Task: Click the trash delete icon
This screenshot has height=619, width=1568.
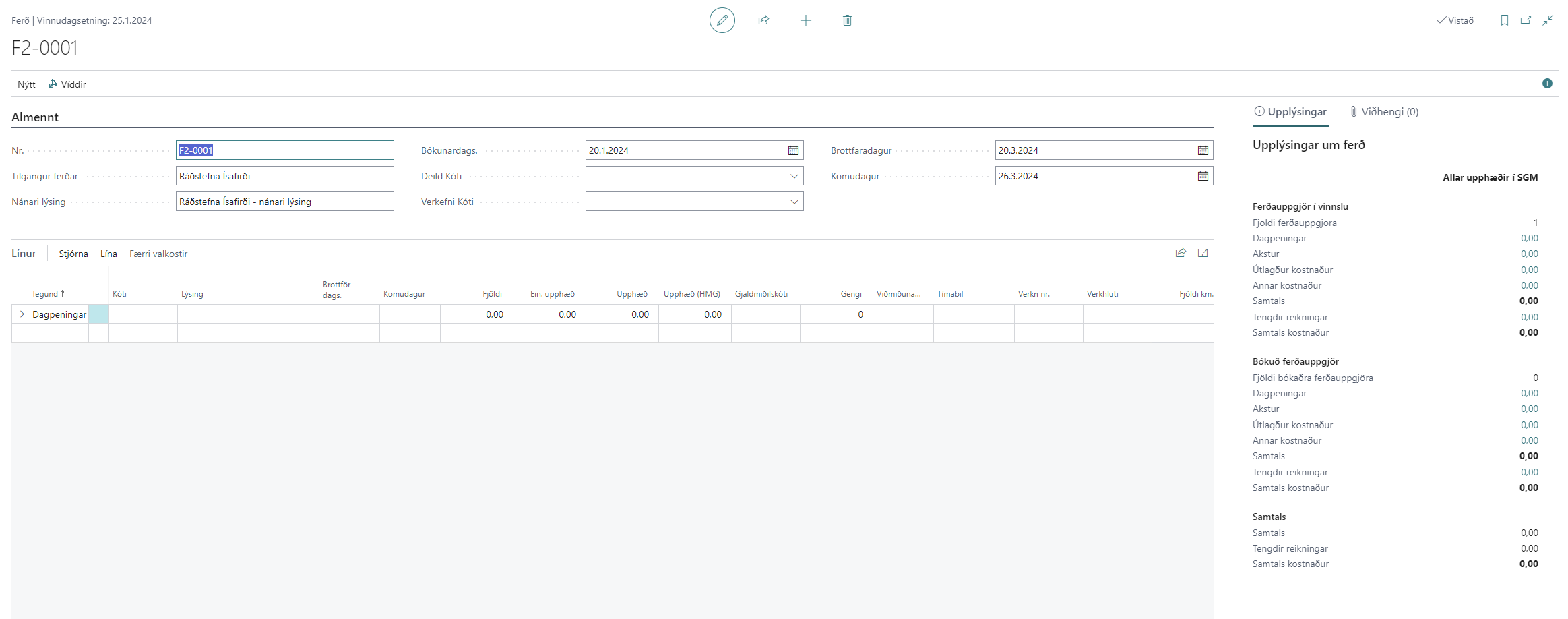Action: [x=847, y=20]
